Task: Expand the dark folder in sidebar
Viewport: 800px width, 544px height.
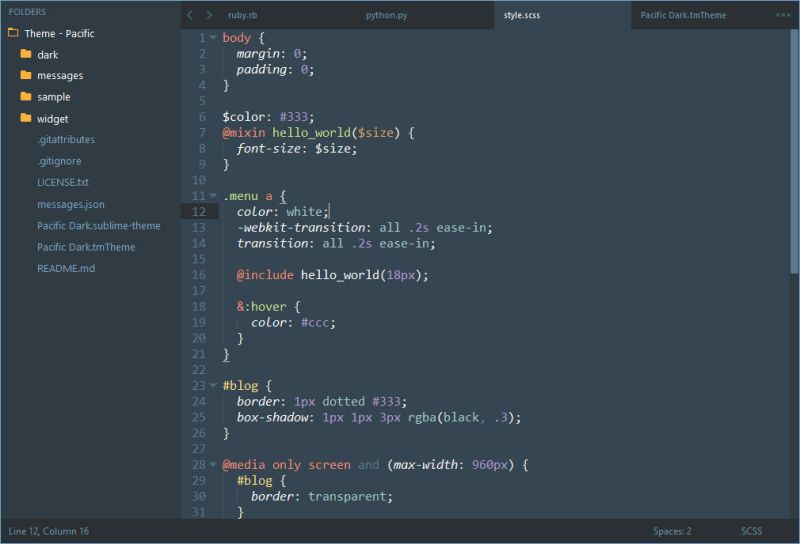Action: 47,55
